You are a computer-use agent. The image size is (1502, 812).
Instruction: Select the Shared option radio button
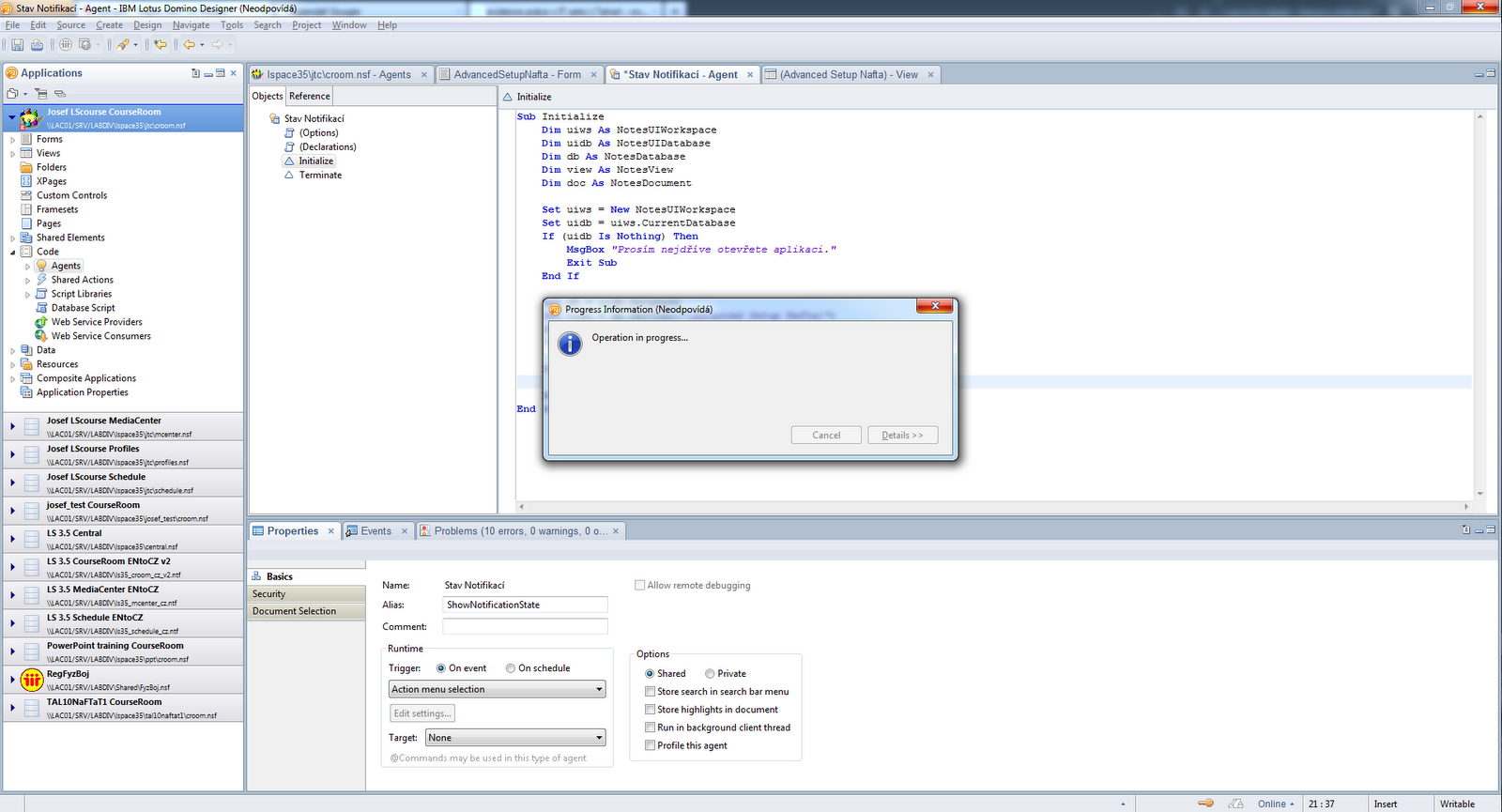point(650,674)
